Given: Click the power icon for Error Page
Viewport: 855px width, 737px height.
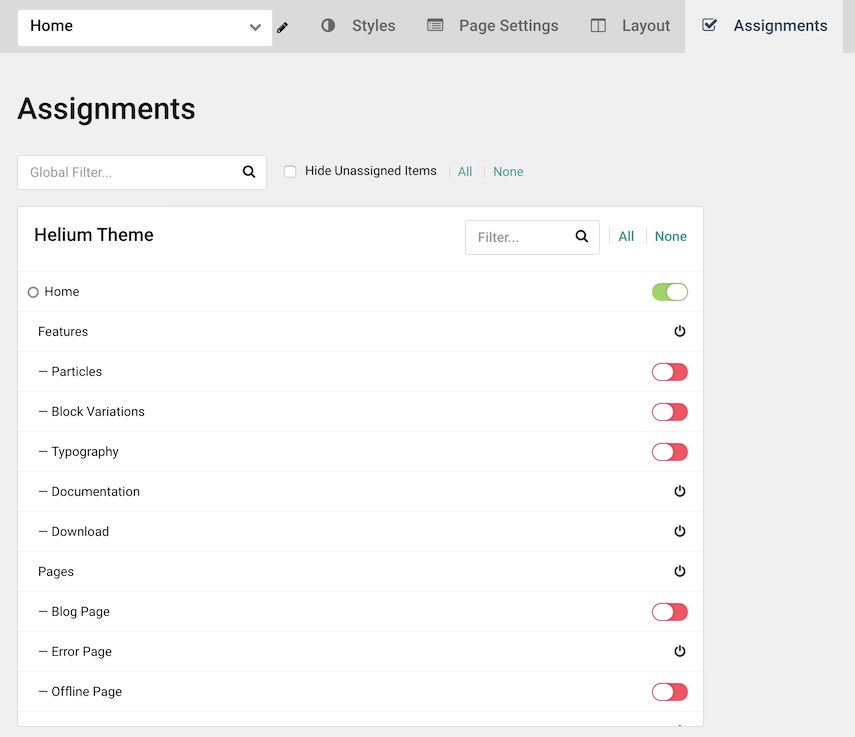Looking at the screenshot, I should coord(680,651).
